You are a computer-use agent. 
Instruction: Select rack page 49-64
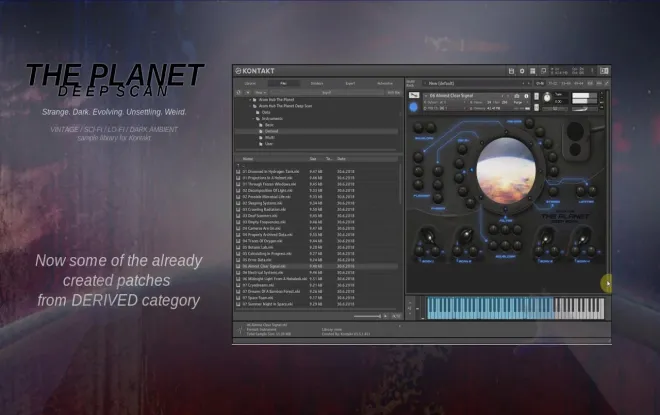[x=580, y=83]
